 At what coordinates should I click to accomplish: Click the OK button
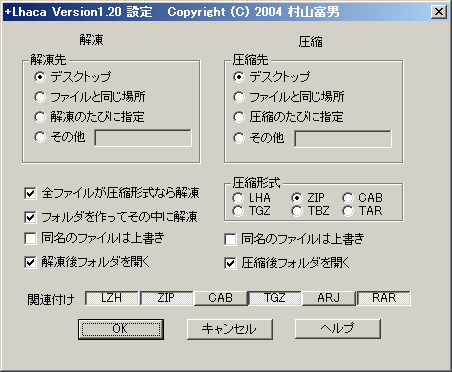121,329
